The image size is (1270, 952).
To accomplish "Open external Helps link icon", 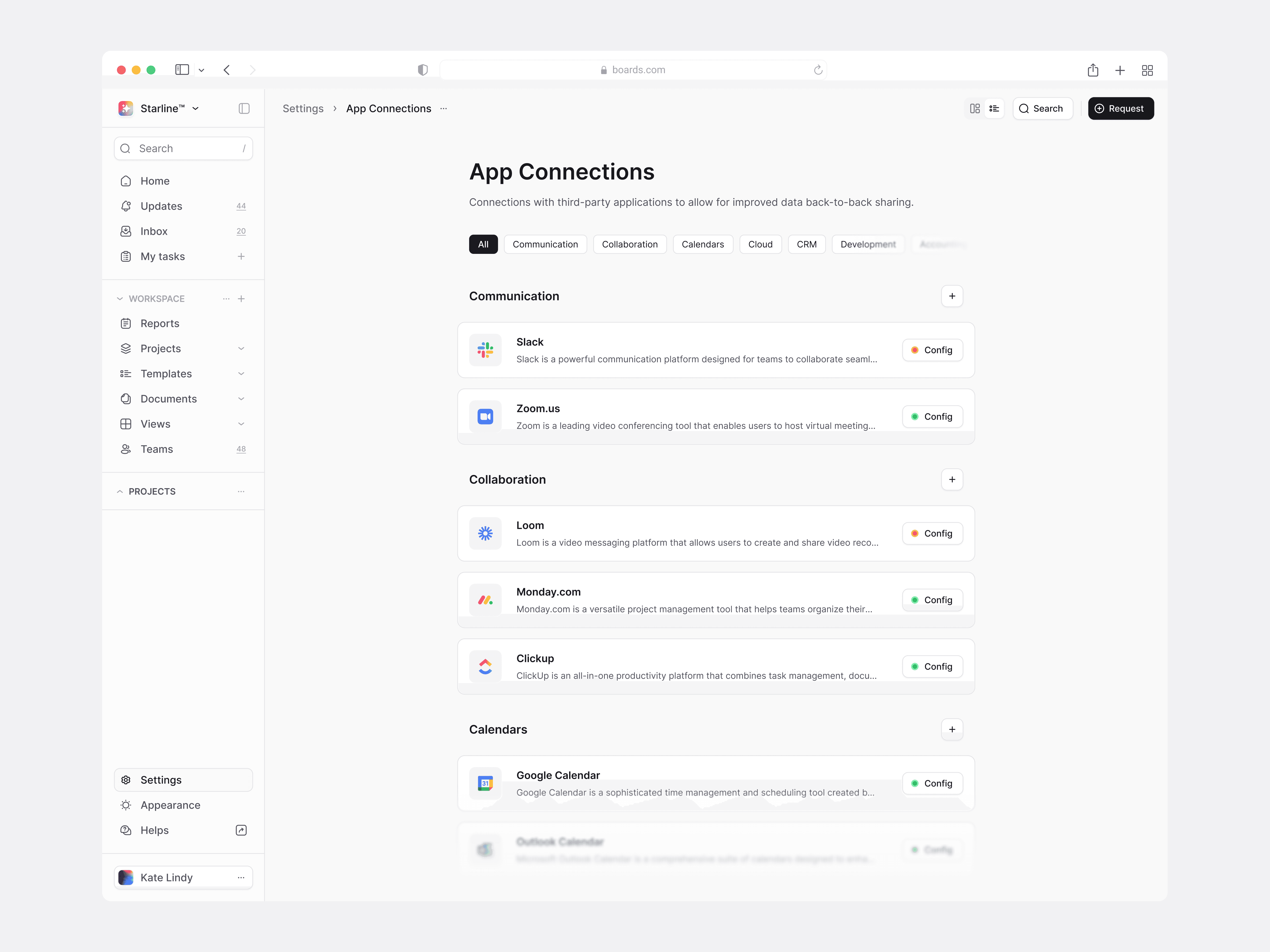I will [x=241, y=830].
